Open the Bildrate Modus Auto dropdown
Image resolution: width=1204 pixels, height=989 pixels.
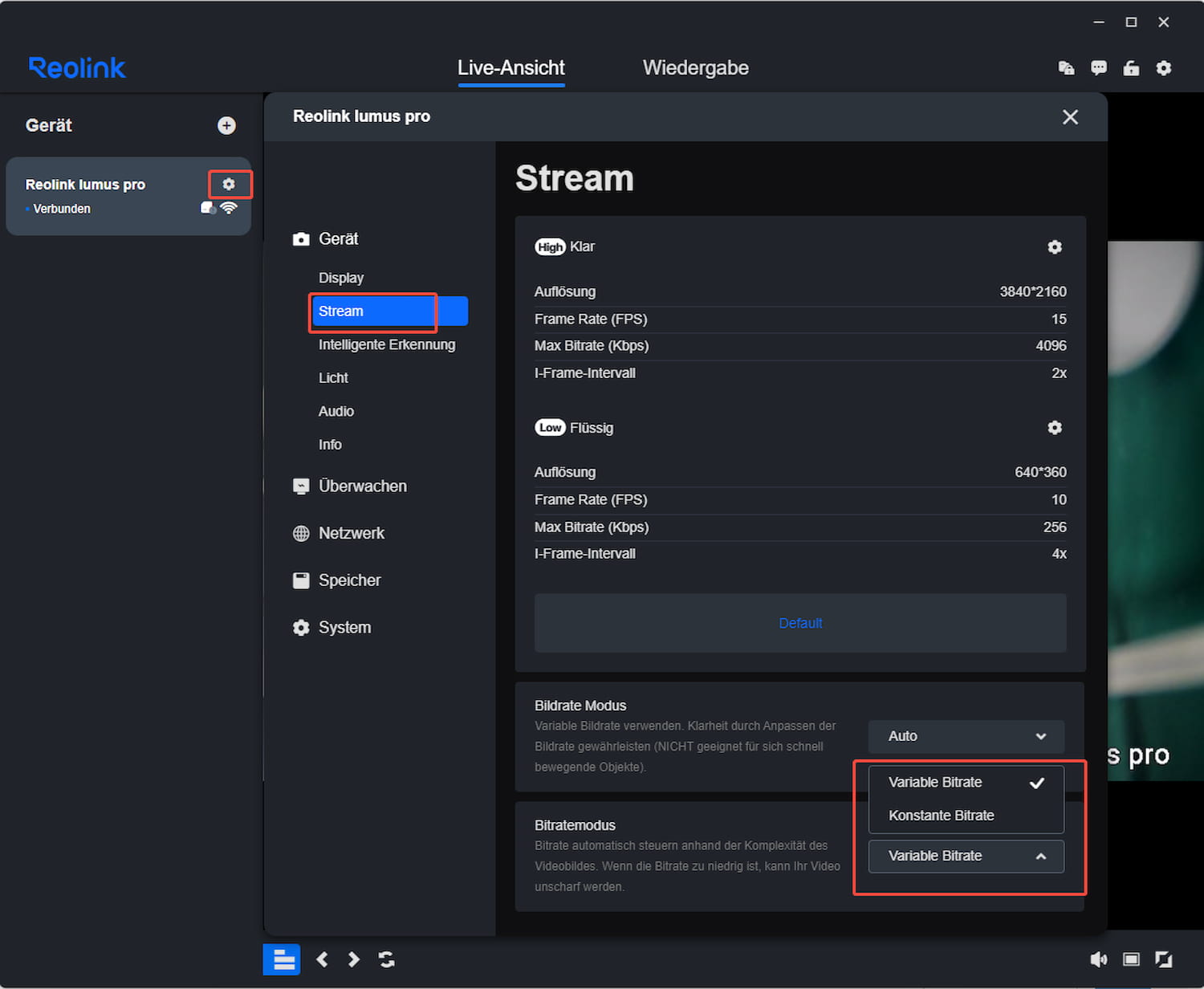click(966, 736)
